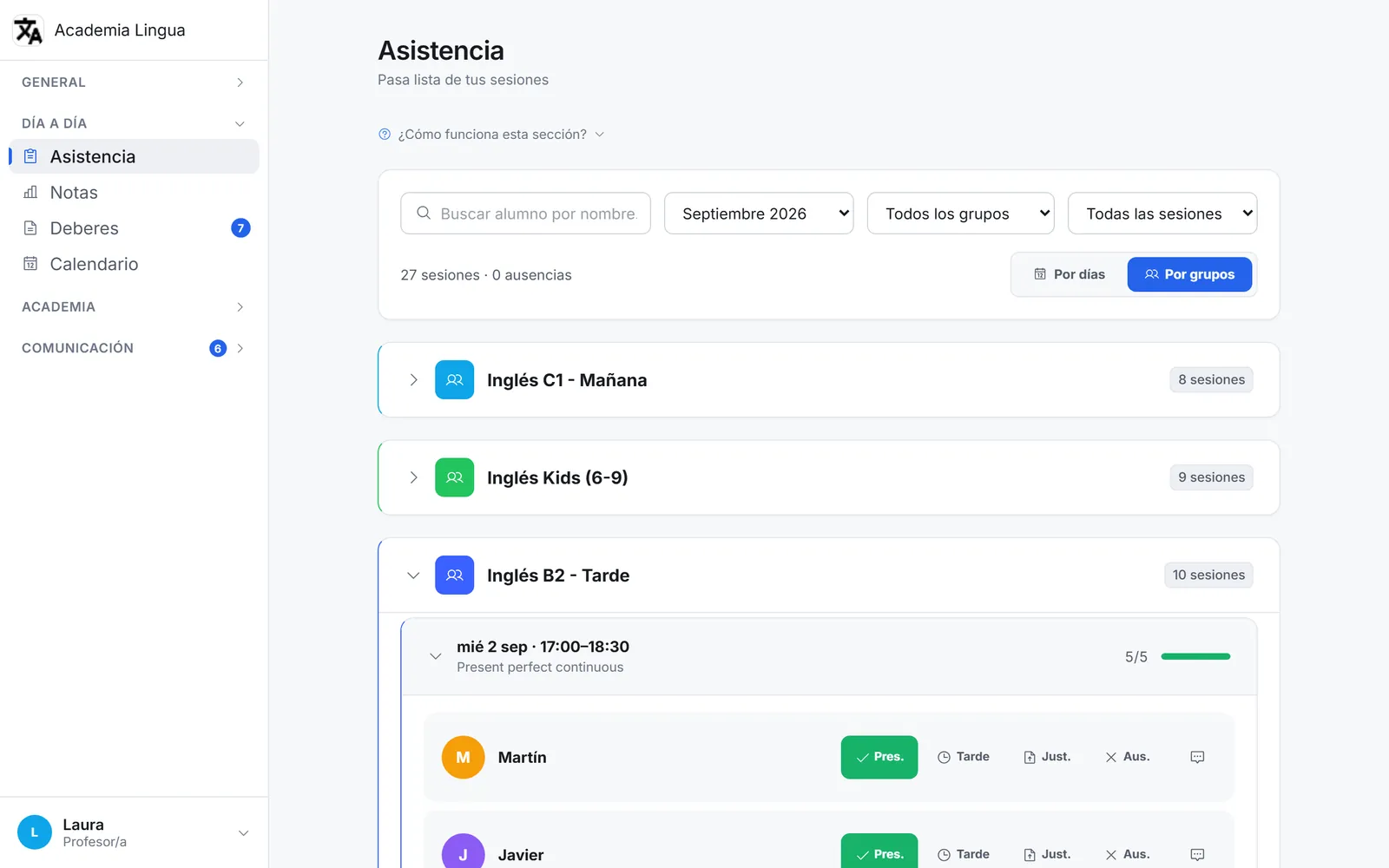This screenshot has width=1389, height=868.
Task: Click the Academia Lingua translate logo icon
Action: click(x=28, y=30)
